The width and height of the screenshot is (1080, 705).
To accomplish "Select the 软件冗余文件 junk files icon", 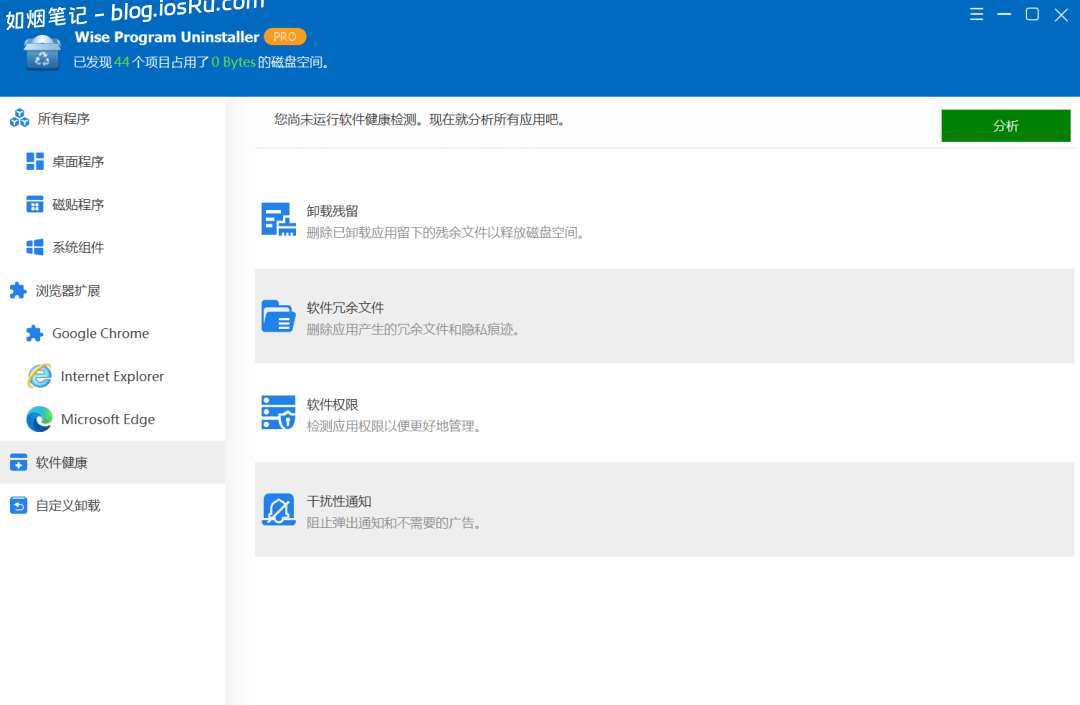I will [x=277, y=315].
